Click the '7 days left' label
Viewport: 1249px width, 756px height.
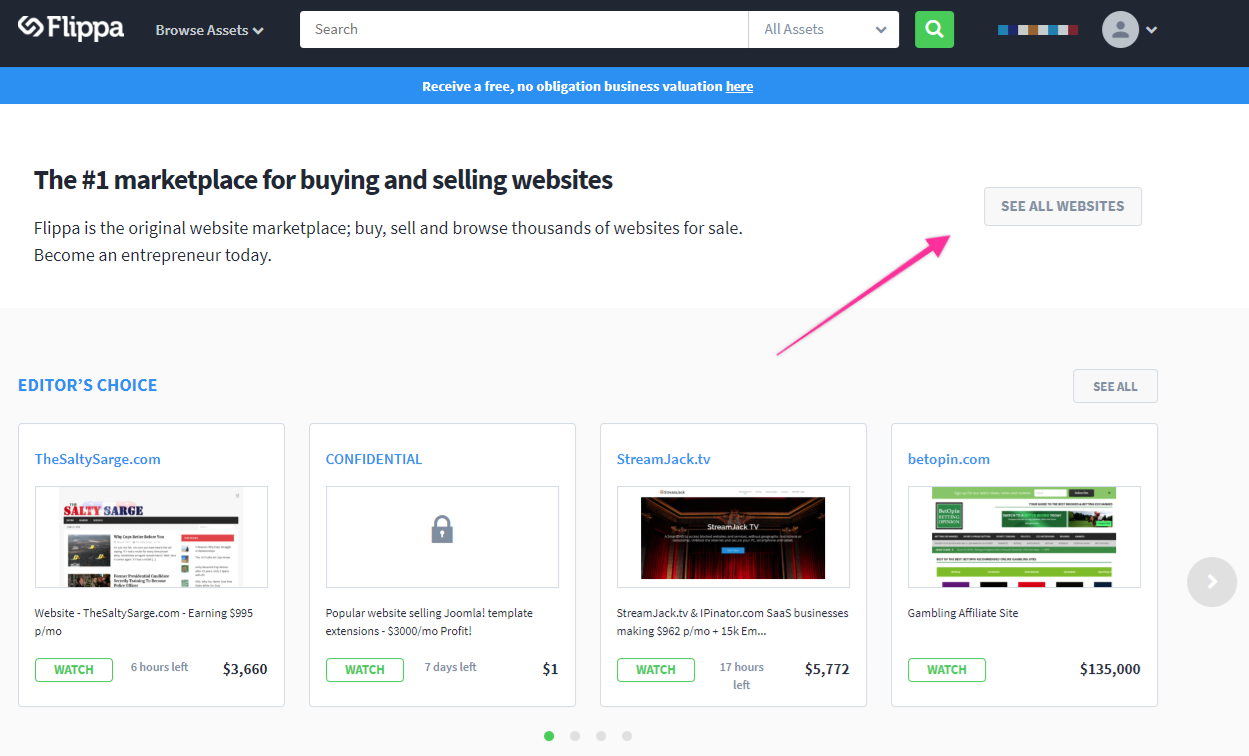450,667
